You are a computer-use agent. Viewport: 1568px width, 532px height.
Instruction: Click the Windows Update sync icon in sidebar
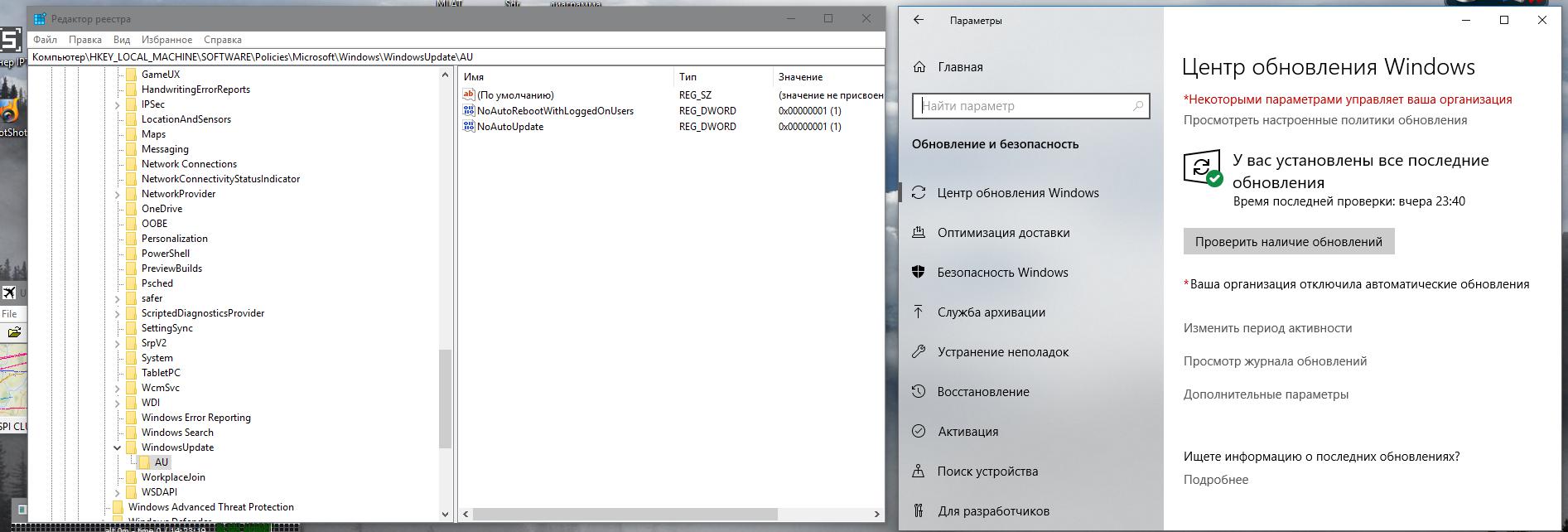(x=919, y=192)
